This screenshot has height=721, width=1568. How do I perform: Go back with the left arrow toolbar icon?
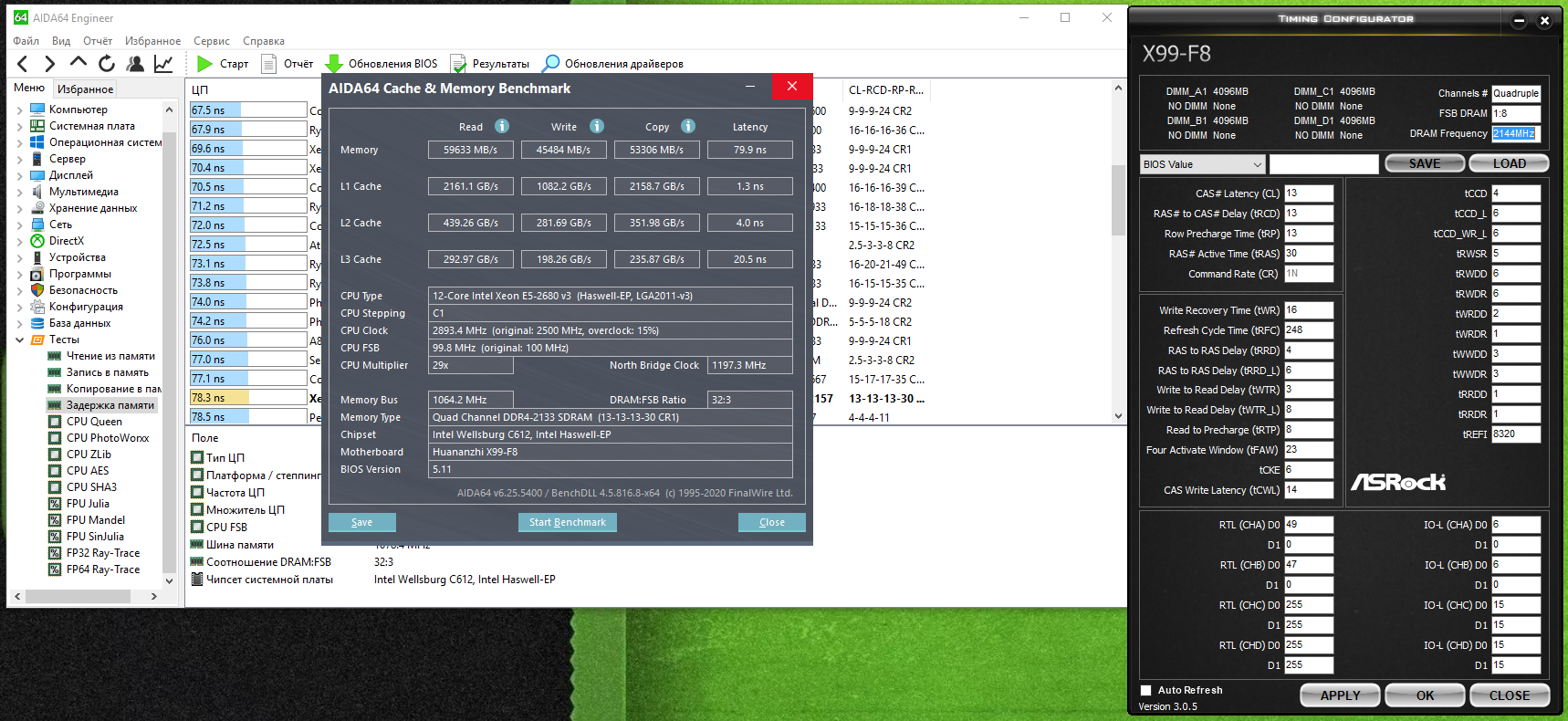point(23,63)
